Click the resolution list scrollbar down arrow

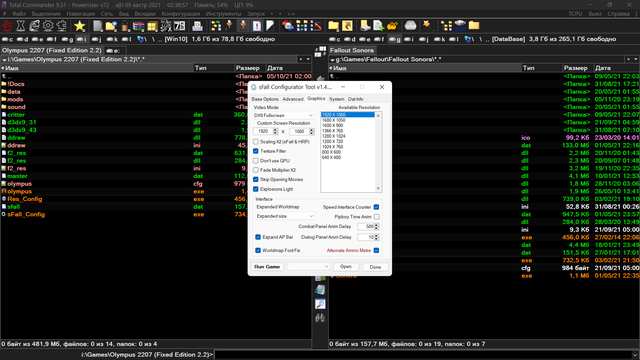pyautogui.click(x=378, y=189)
